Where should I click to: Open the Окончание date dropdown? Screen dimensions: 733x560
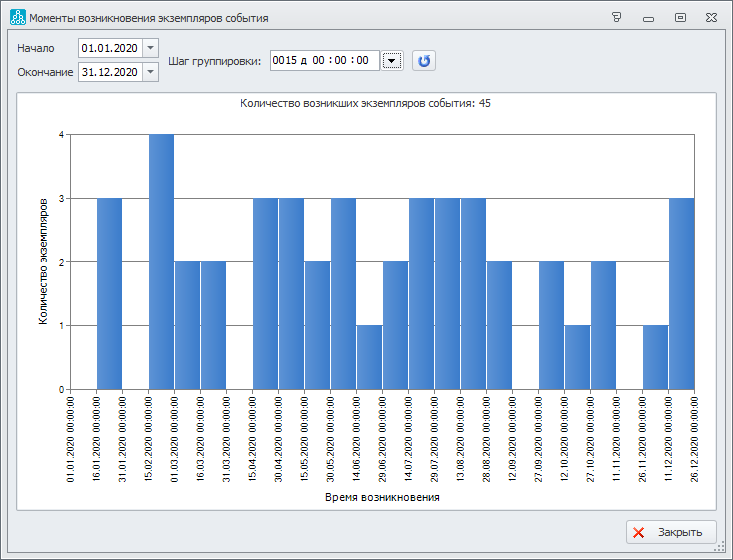(150, 72)
